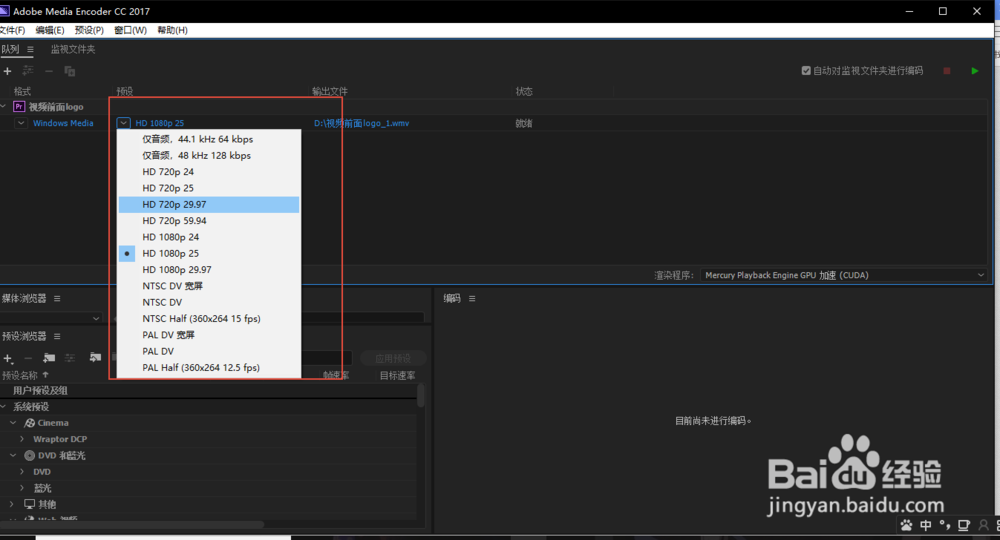Click the DVD 和蓝光 disc icon
Screen dimensions: 1000x540
click(x=29, y=455)
